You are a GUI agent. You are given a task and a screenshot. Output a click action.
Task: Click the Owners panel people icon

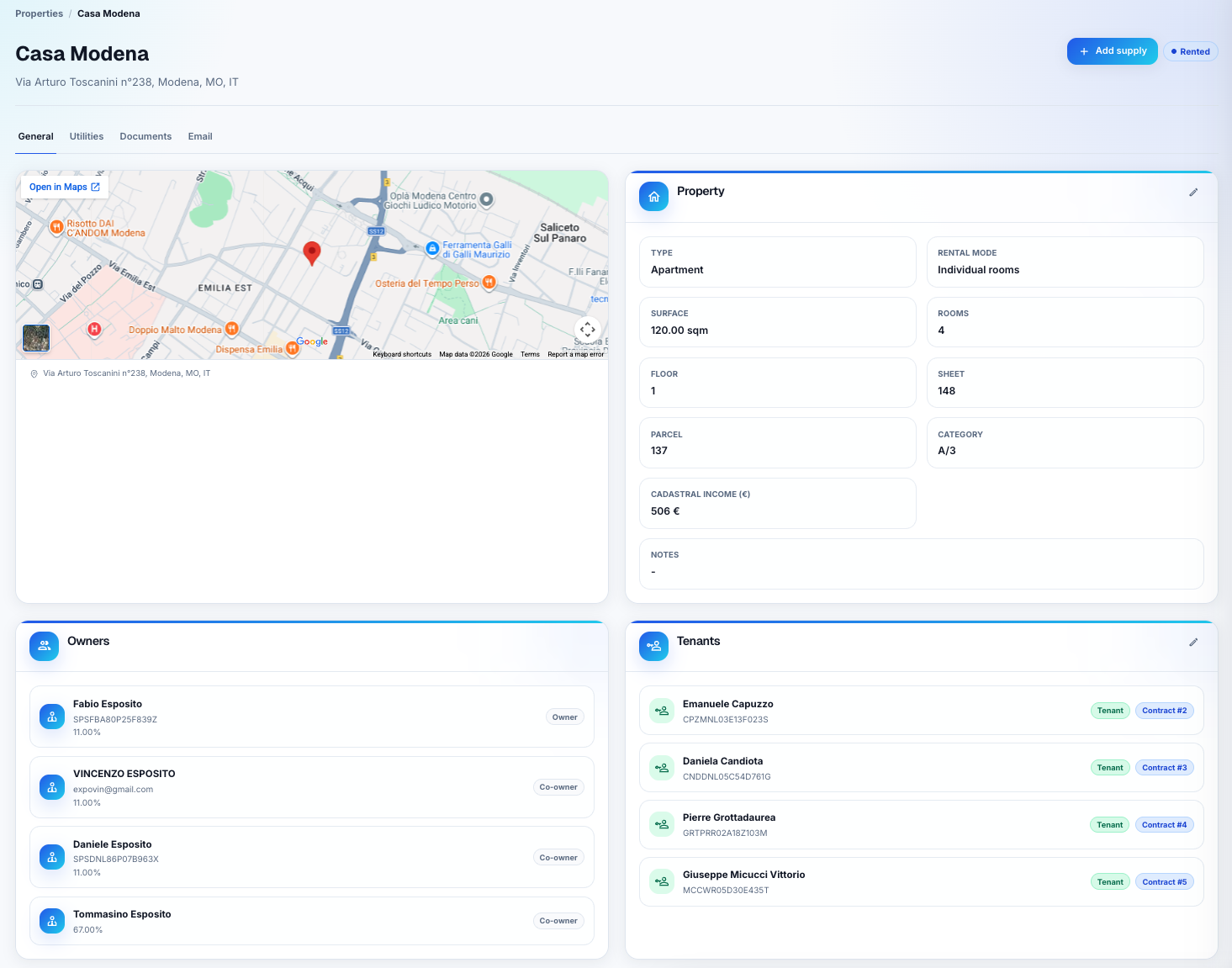click(44, 647)
